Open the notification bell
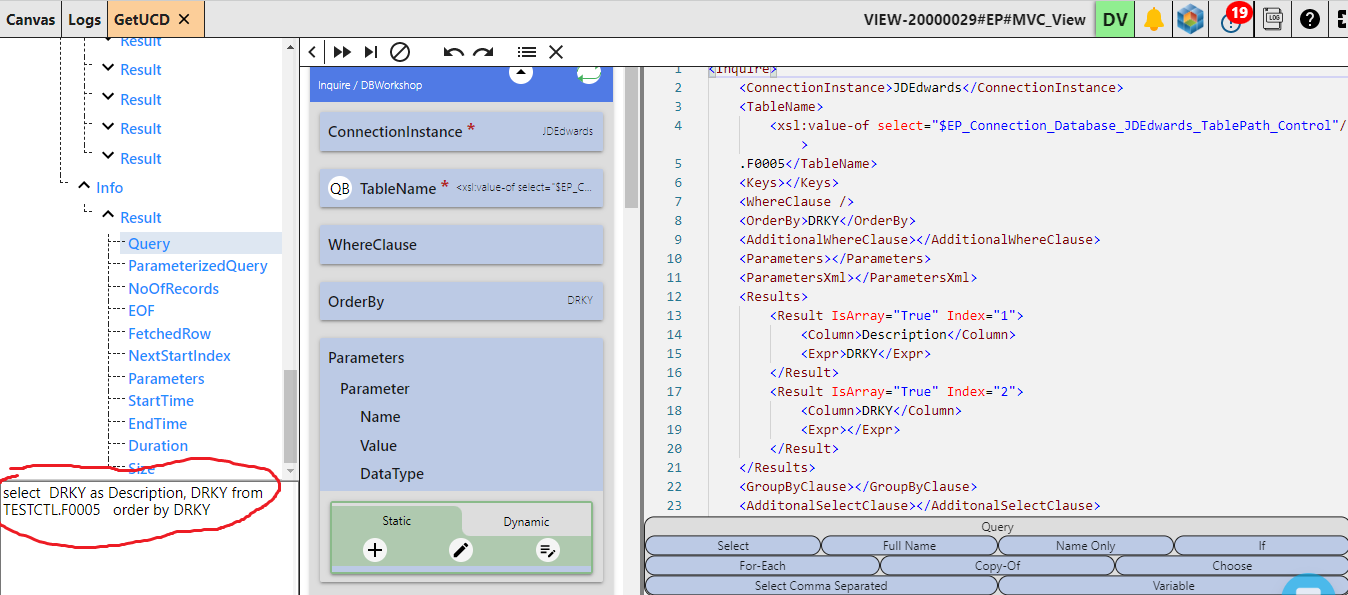This screenshot has width=1348, height=595. click(x=1154, y=19)
